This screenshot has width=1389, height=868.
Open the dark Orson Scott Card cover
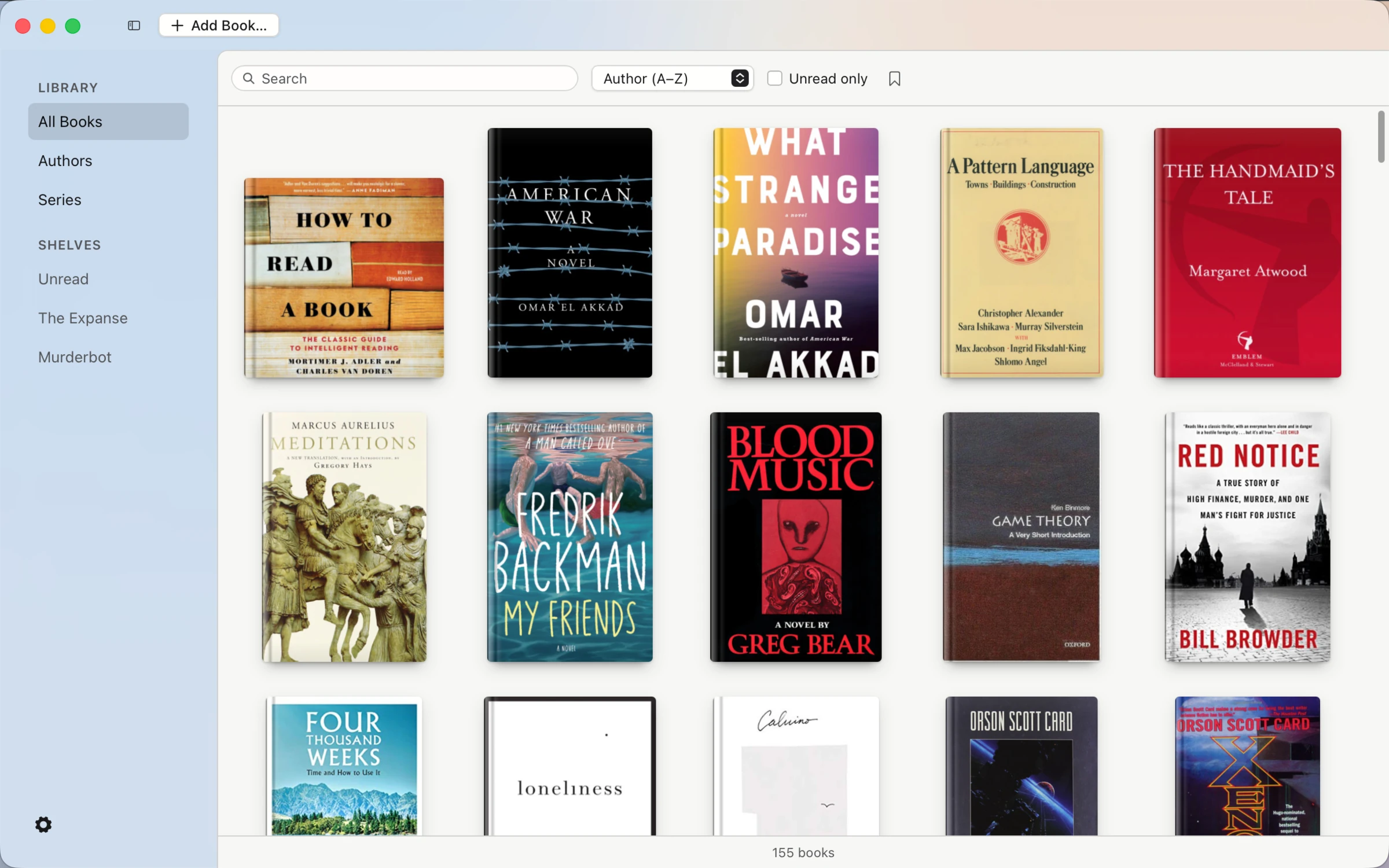coord(1021,766)
